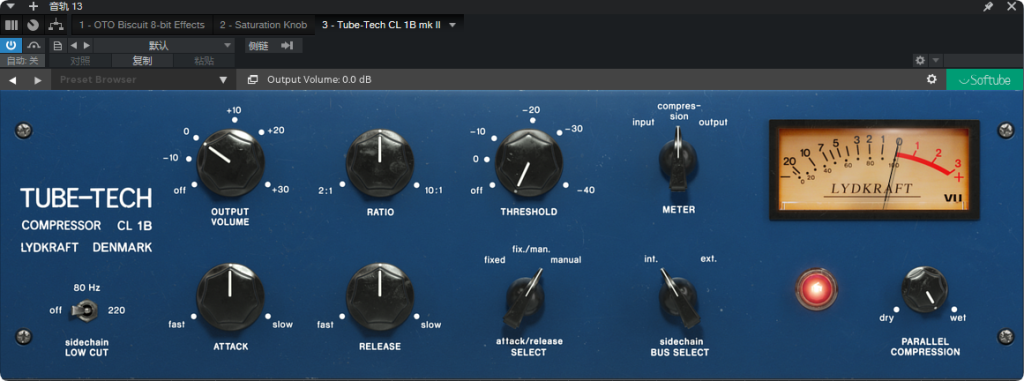The image size is (1024, 381).
Task: Switch to the Saturation Knob tab
Action: 263,25
